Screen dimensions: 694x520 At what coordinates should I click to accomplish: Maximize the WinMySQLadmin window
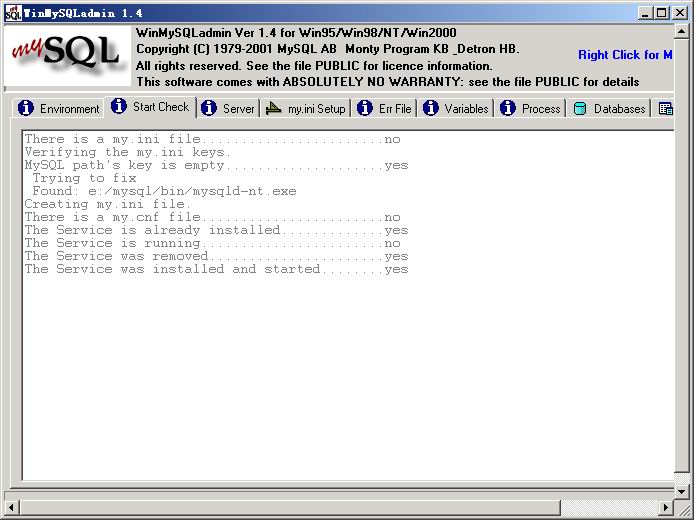coord(661,13)
